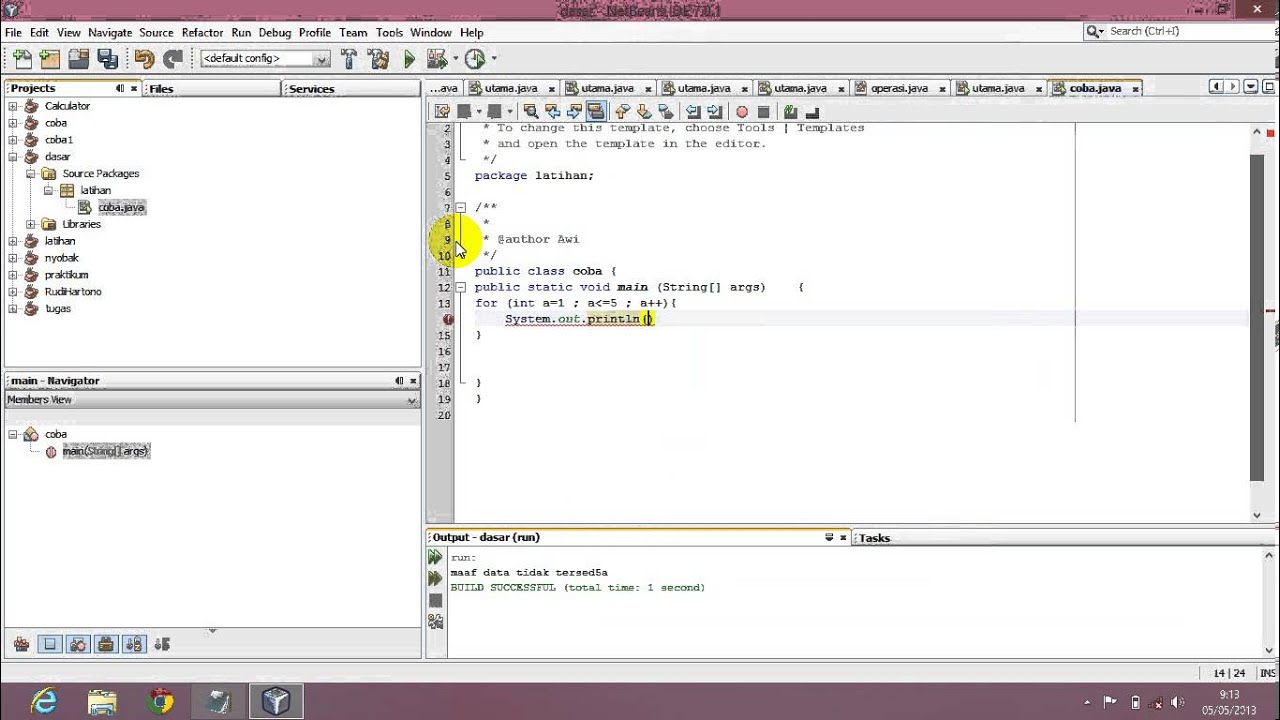Click the Open Project toolbar icon
Viewport: 1280px width, 720px height.
point(78,59)
